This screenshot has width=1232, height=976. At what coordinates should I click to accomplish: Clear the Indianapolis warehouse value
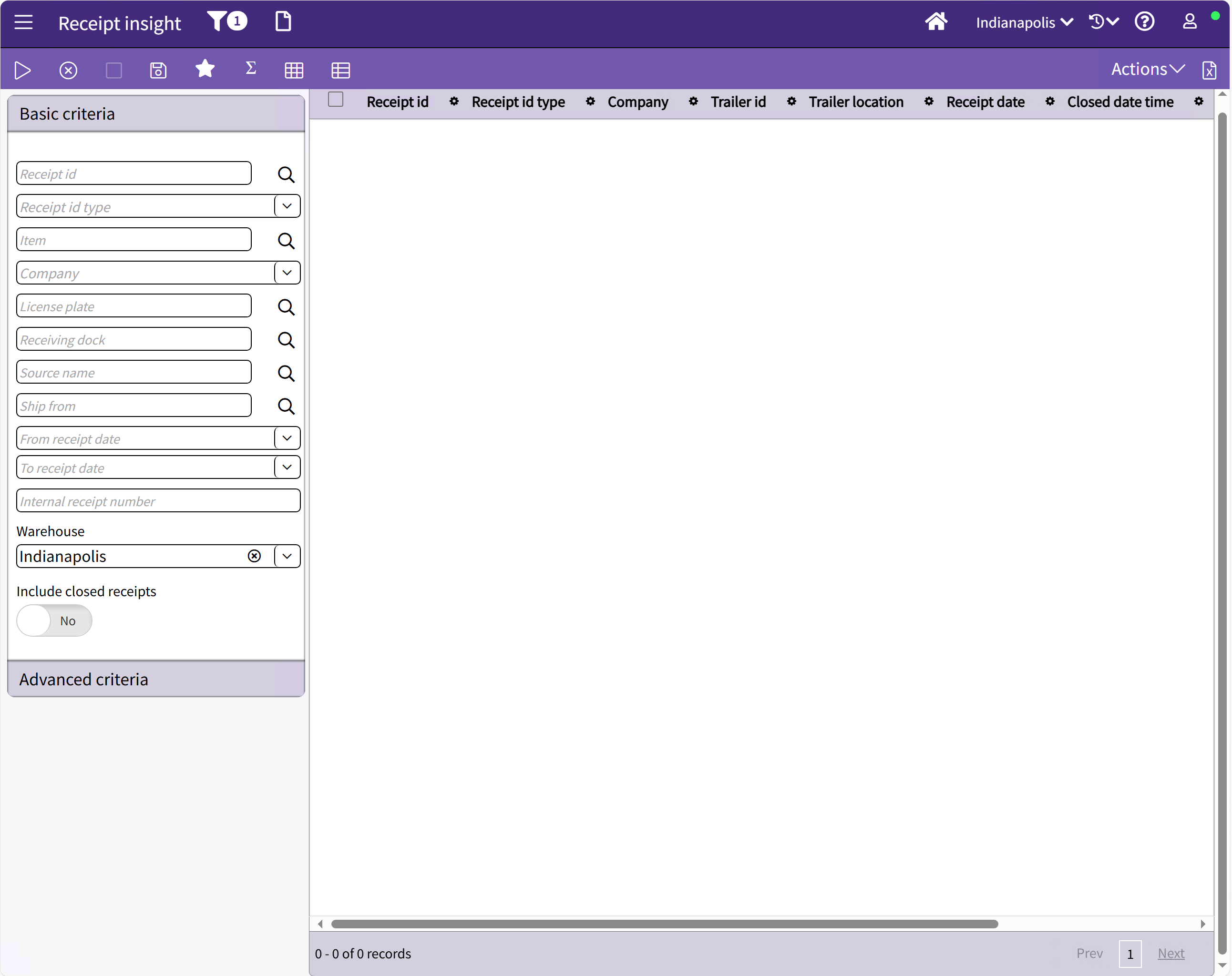254,556
